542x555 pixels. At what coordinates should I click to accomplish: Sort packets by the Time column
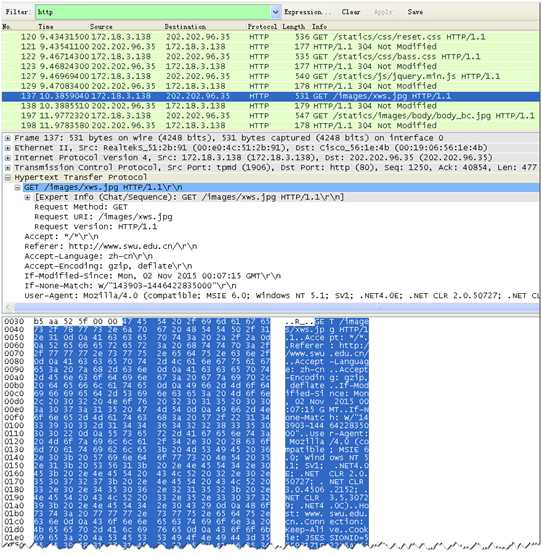pyautogui.click(x=46, y=27)
